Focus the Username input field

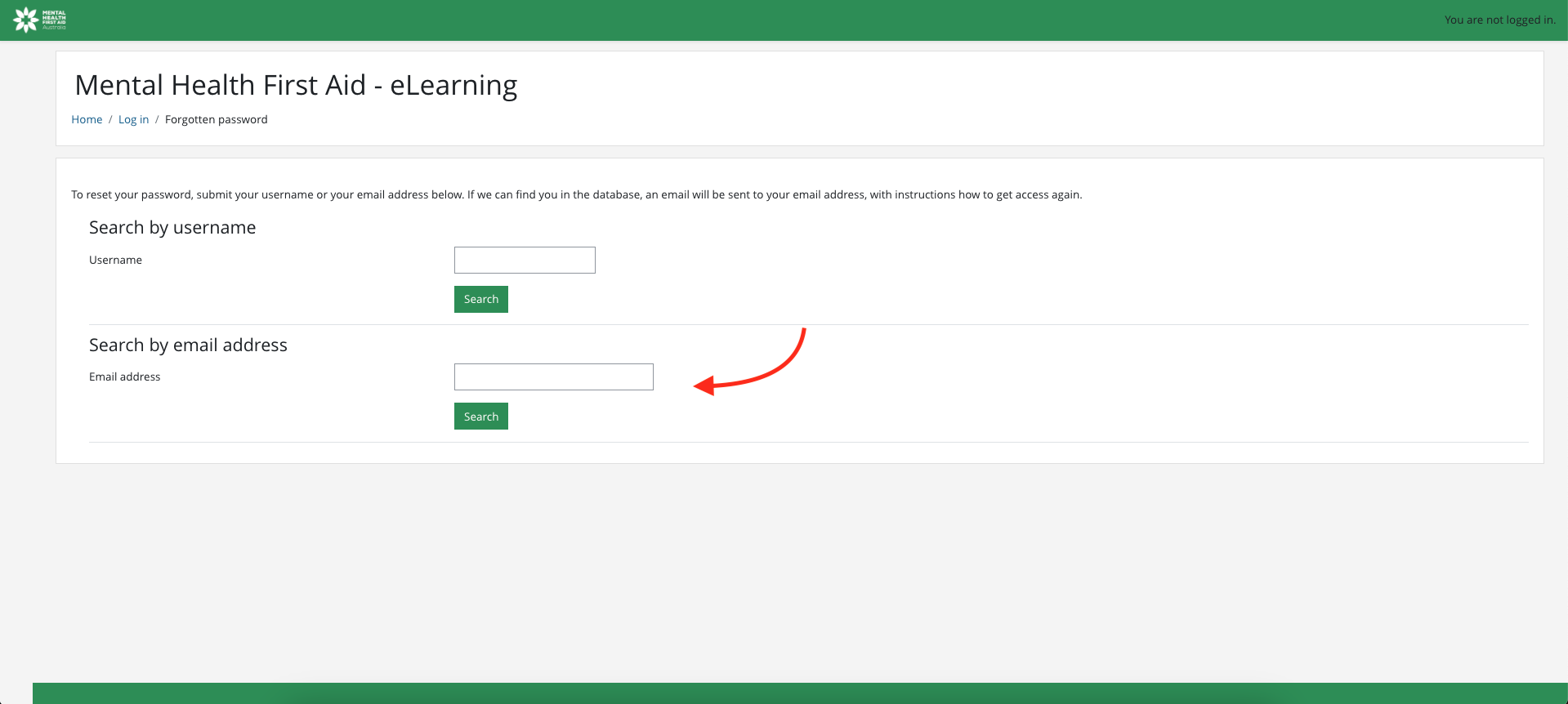525,260
